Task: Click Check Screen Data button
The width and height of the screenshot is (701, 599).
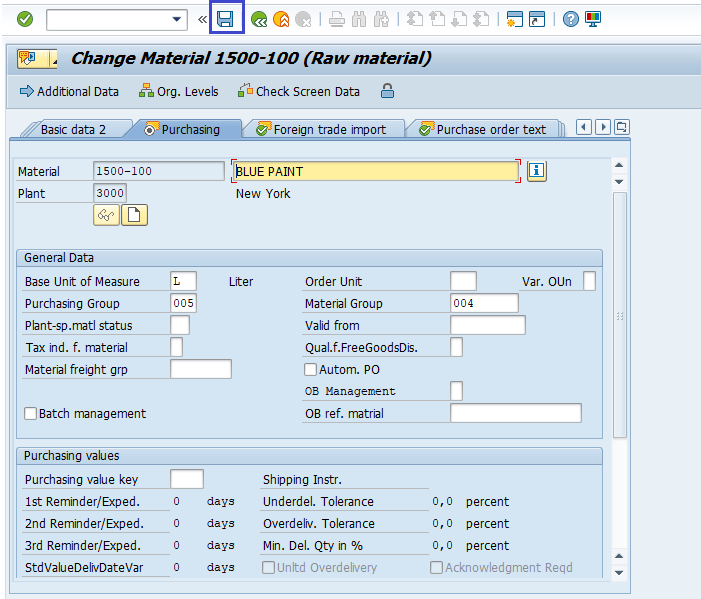Action: (299, 92)
